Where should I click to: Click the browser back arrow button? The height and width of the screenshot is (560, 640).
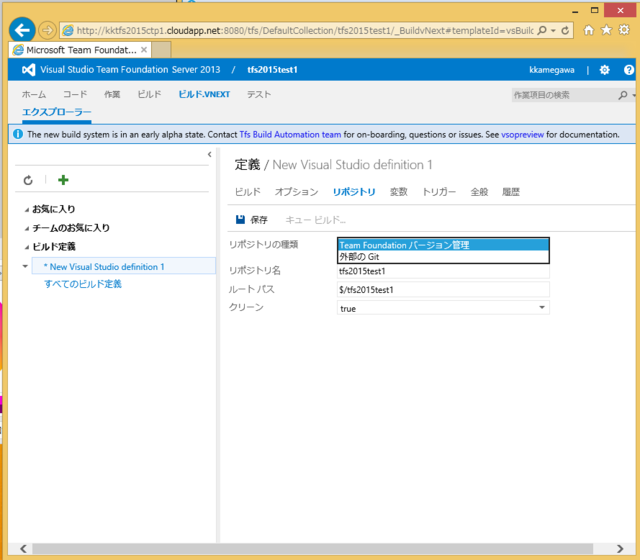tap(22, 30)
